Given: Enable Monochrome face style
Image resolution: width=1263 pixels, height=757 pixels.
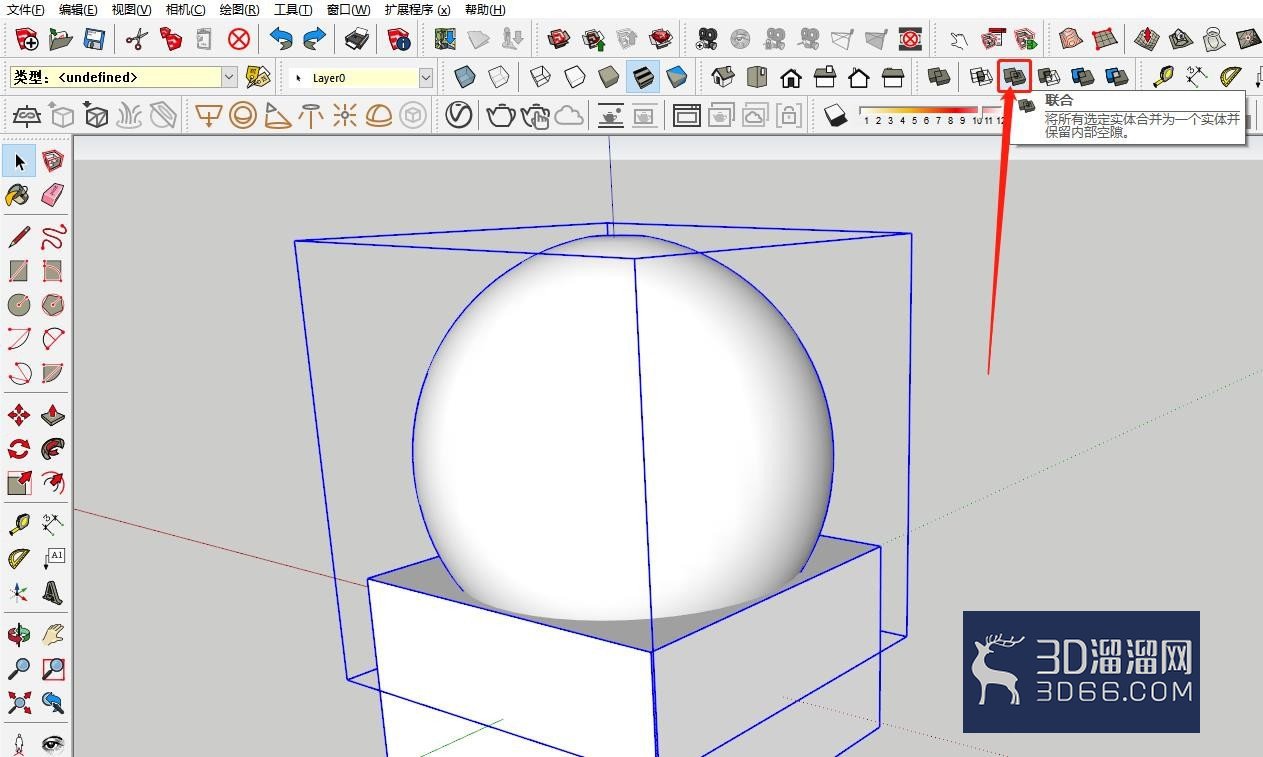Looking at the screenshot, I should coord(676,76).
